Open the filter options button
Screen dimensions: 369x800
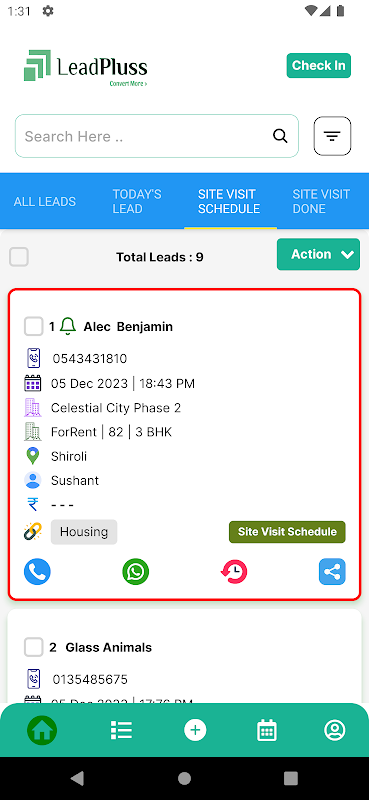click(x=332, y=136)
